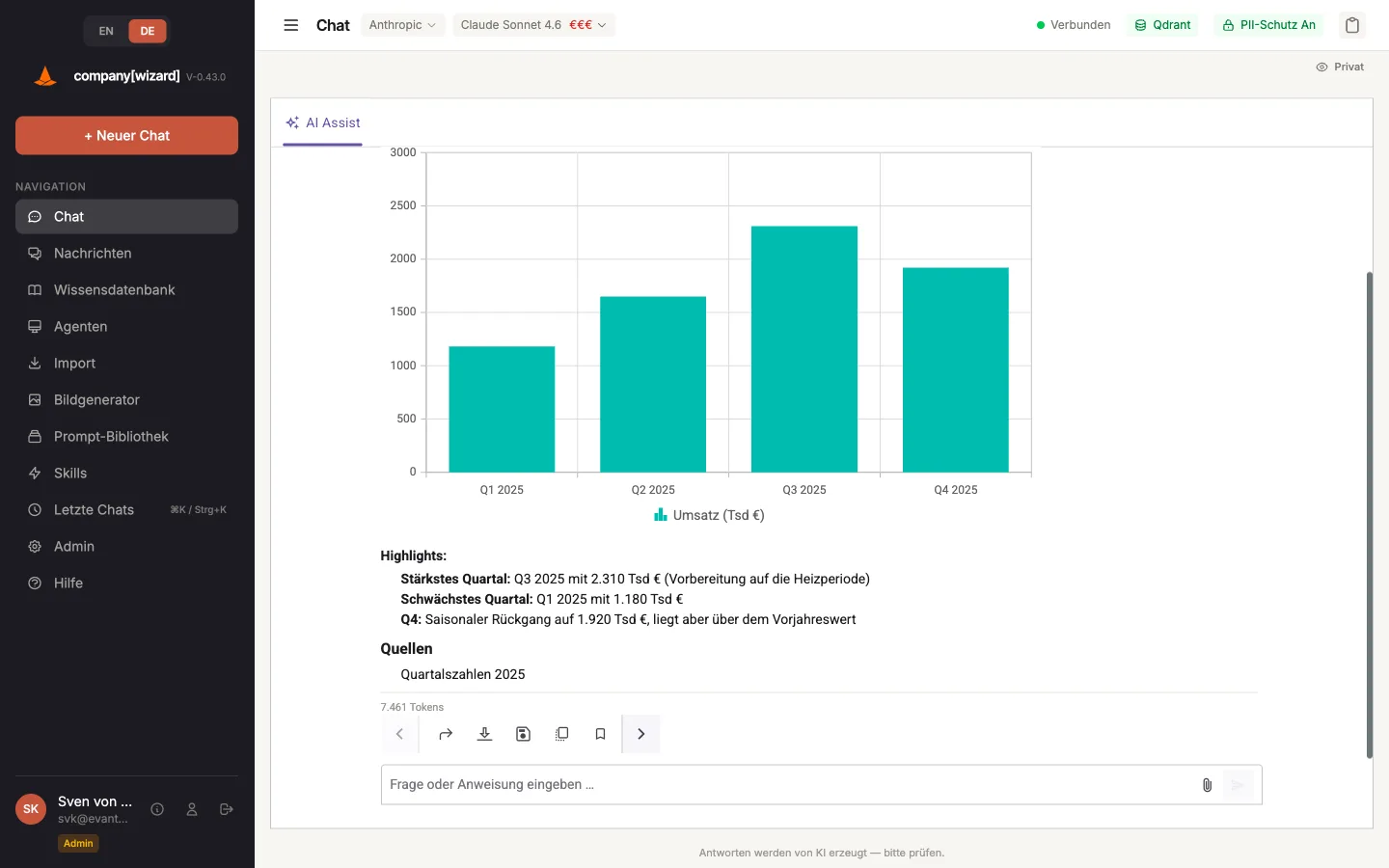Click the Highlights: heading

[413, 556]
